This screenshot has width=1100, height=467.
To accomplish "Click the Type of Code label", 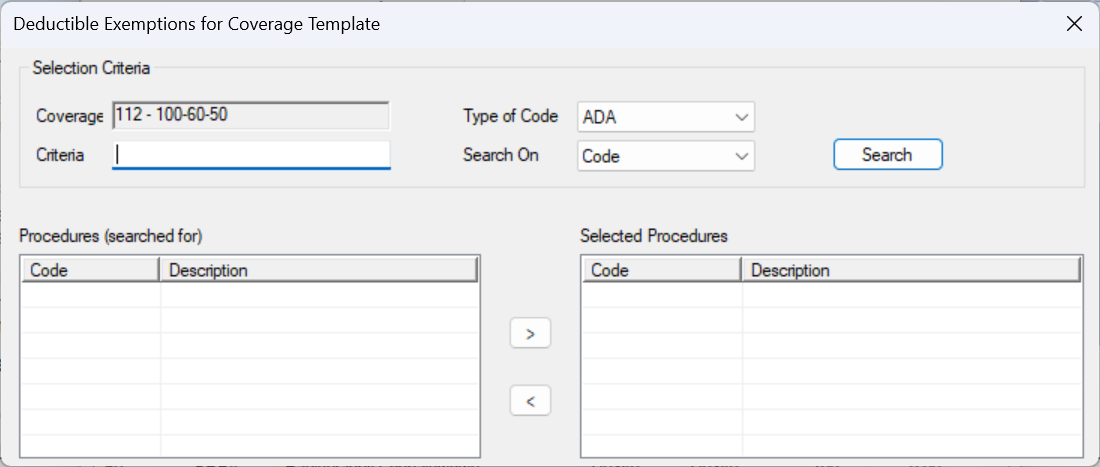I will coord(510,116).
